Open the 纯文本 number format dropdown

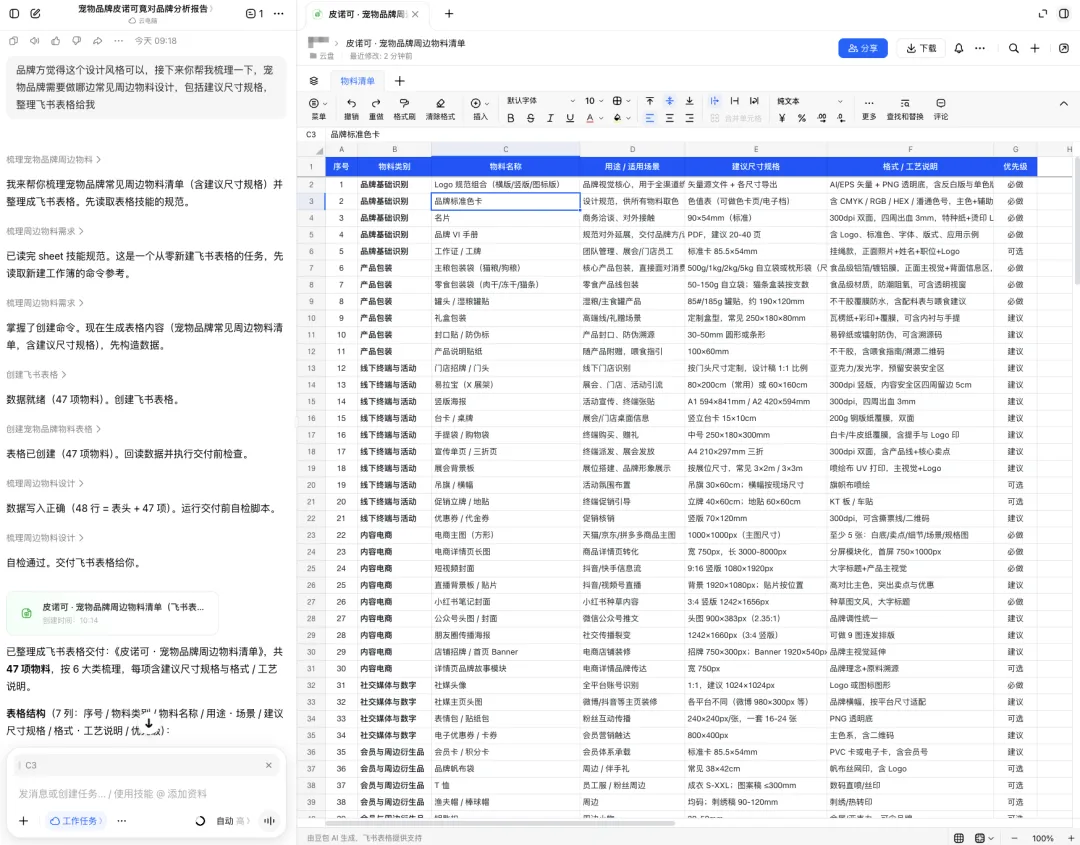[810, 101]
